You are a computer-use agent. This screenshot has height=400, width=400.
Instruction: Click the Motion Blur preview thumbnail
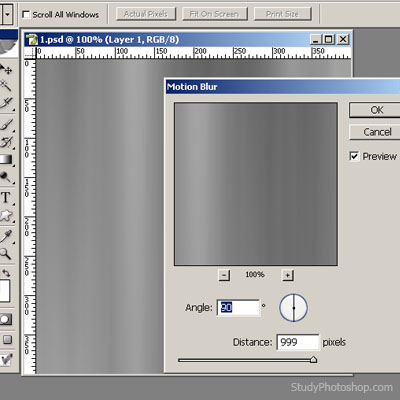pyautogui.click(x=256, y=184)
